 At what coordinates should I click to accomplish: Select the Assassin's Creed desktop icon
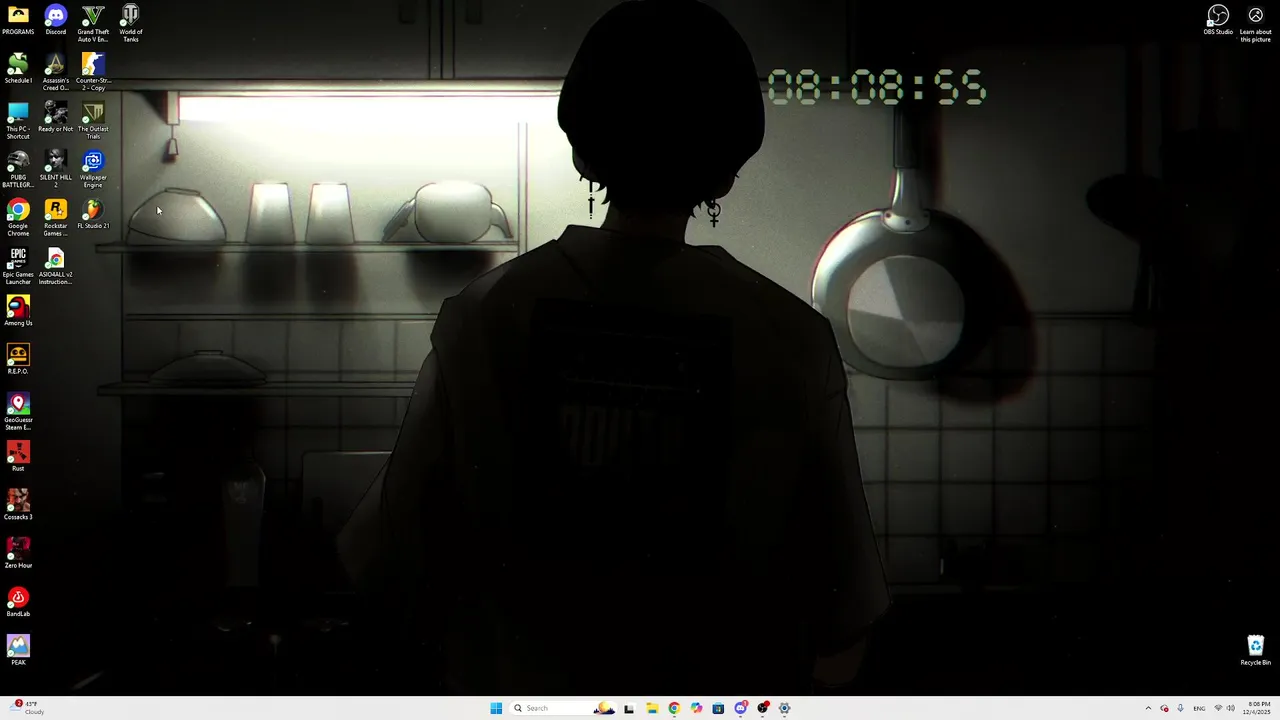click(56, 72)
